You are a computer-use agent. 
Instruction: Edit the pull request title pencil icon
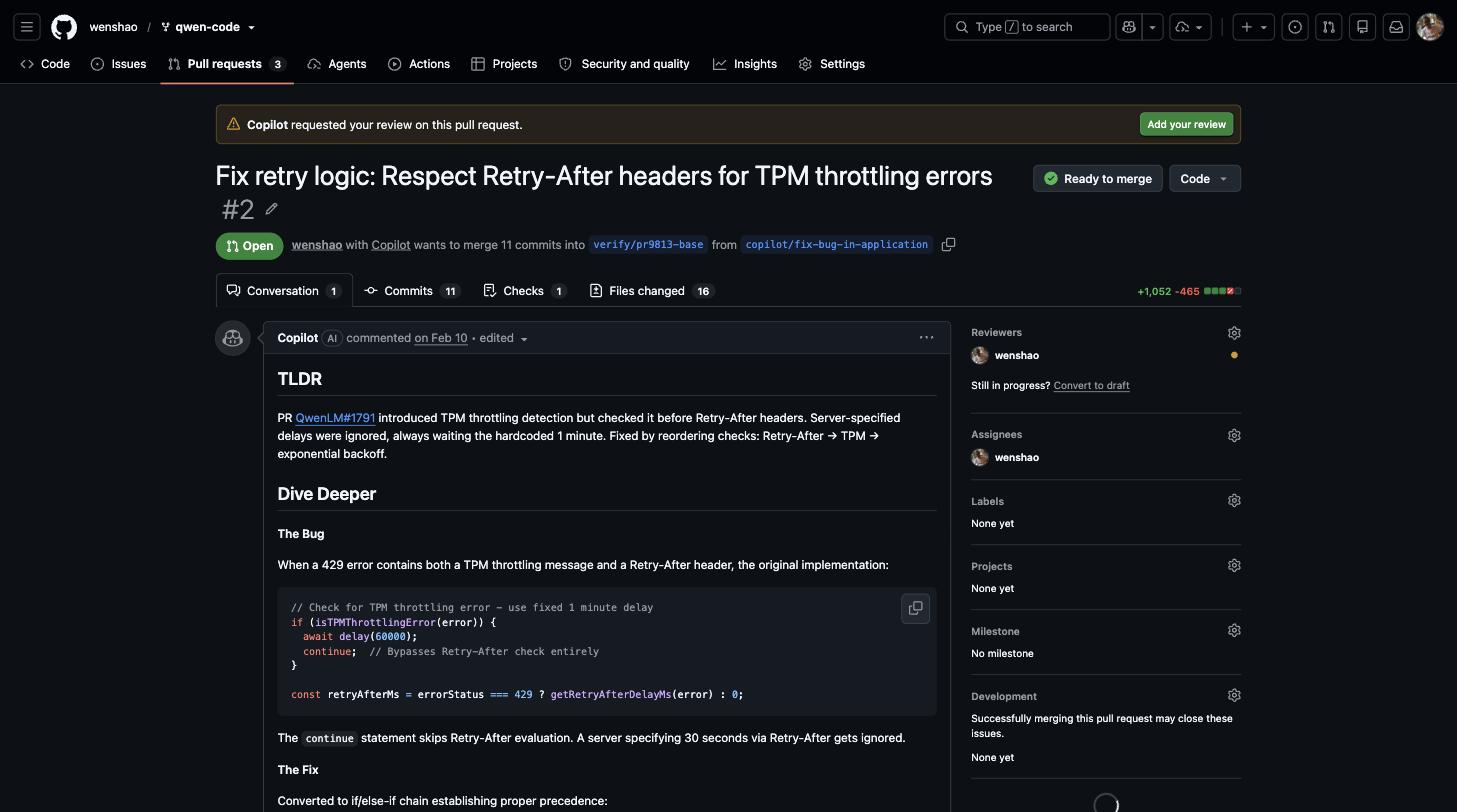coord(271,209)
